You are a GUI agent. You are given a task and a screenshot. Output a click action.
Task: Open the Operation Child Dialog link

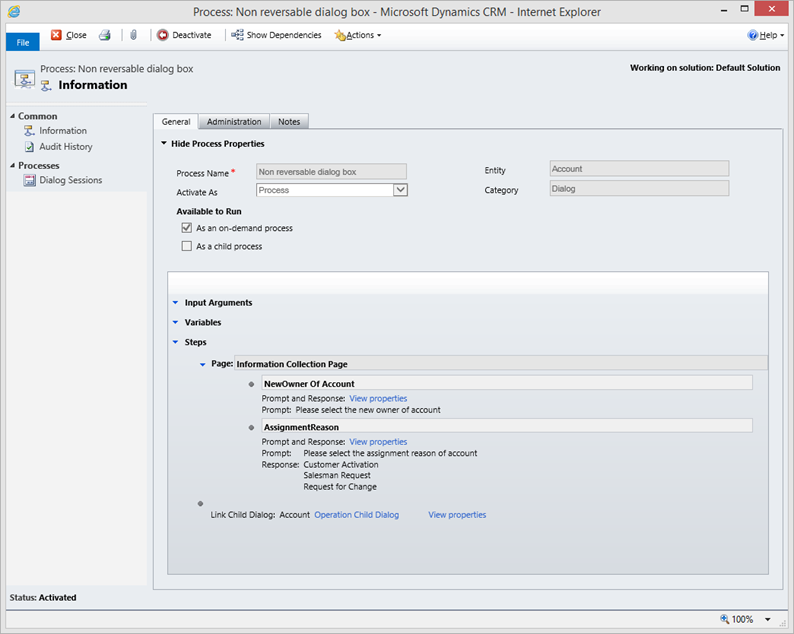(356, 514)
